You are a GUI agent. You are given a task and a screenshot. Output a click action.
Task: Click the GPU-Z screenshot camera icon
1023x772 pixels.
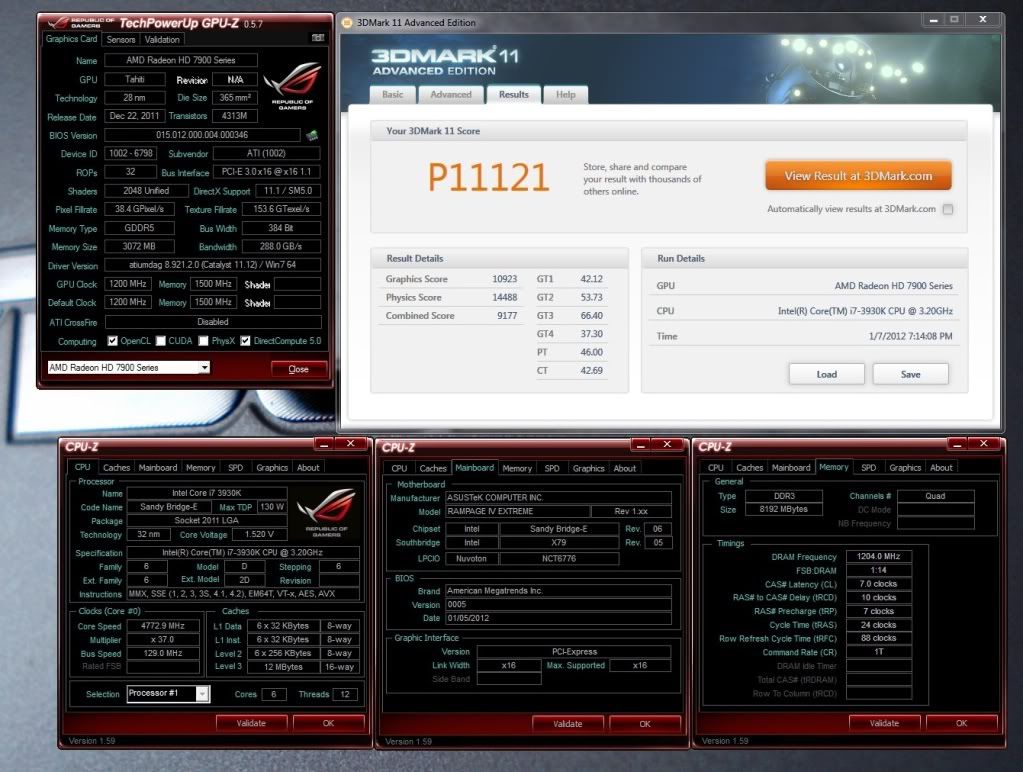click(318, 39)
